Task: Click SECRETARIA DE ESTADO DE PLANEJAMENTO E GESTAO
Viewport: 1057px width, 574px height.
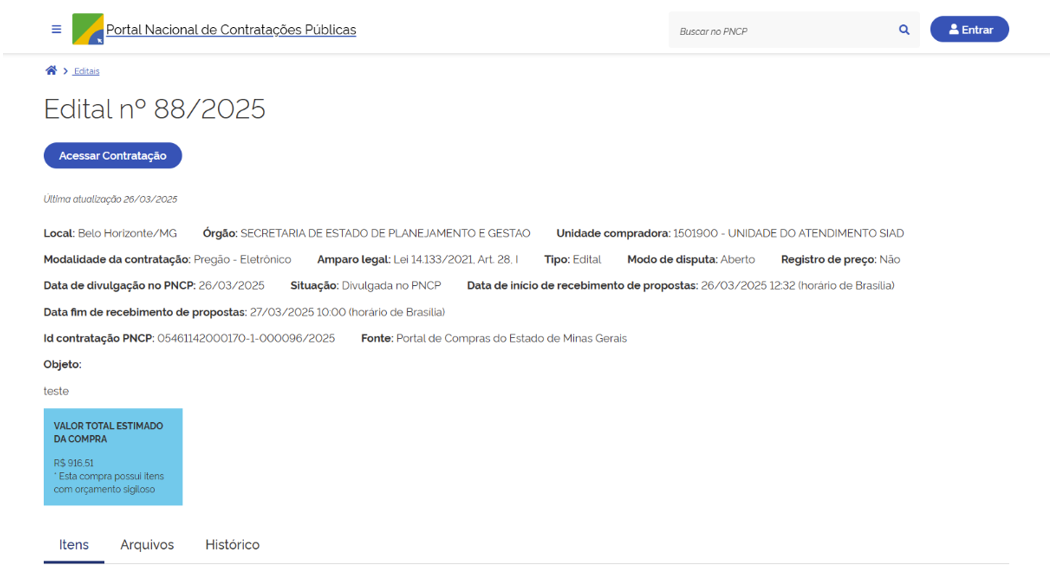Action: (385, 233)
